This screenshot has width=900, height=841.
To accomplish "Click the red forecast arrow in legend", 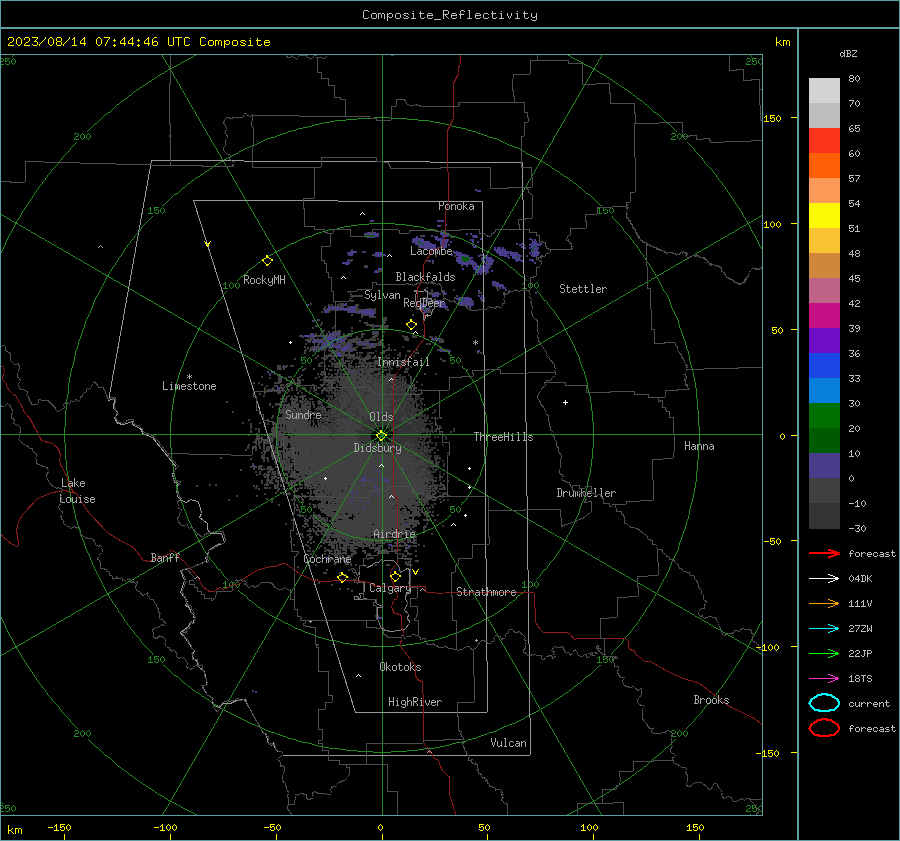I will (x=824, y=553).
